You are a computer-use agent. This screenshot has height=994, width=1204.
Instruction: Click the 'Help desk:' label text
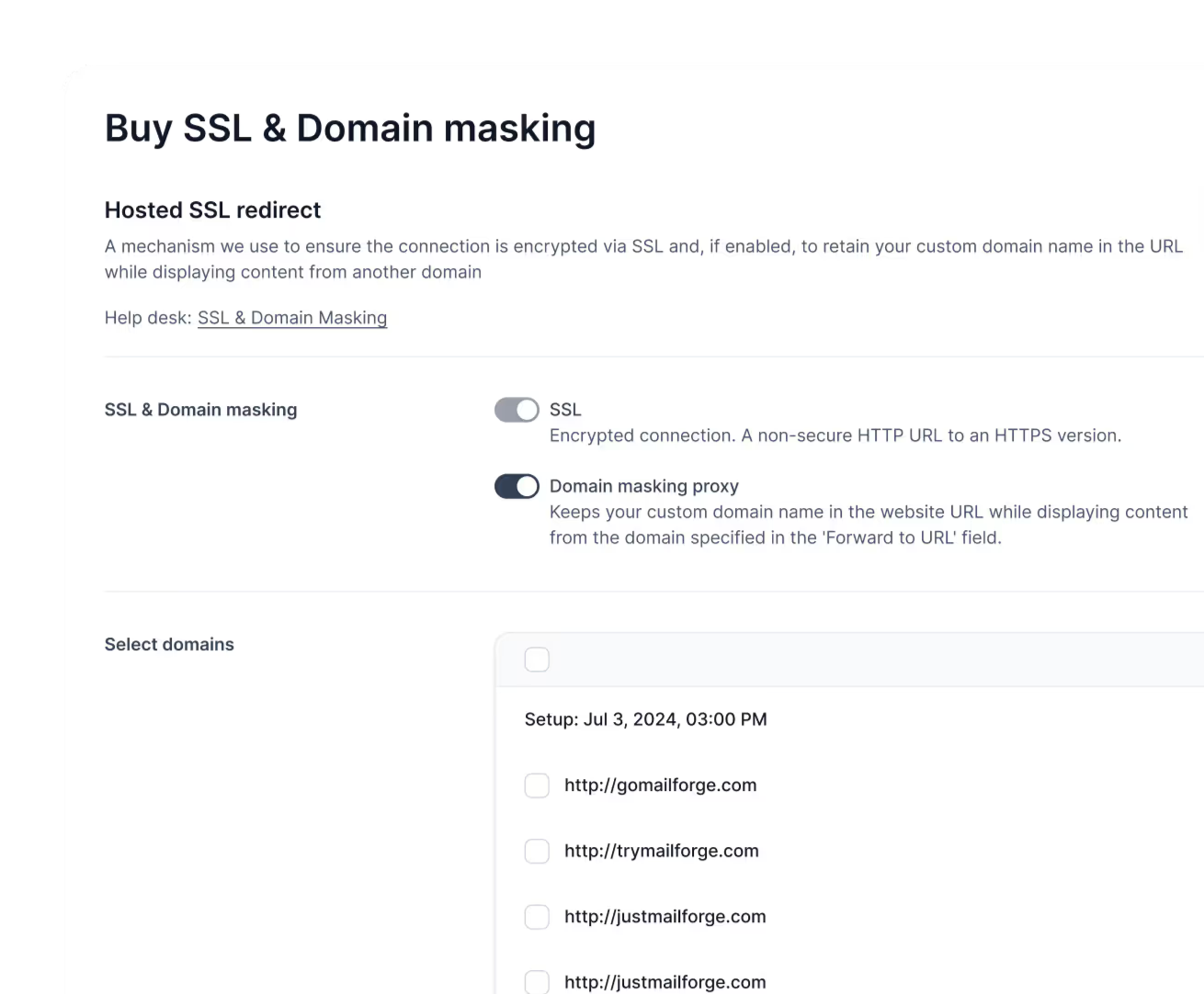click(x=148, y=318)
